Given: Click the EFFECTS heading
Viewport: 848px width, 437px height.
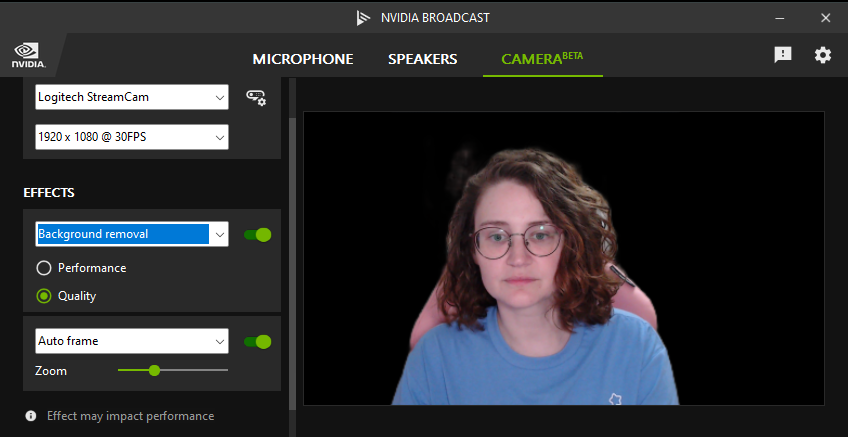Looking at the screenshot, I should pos(49,193).
